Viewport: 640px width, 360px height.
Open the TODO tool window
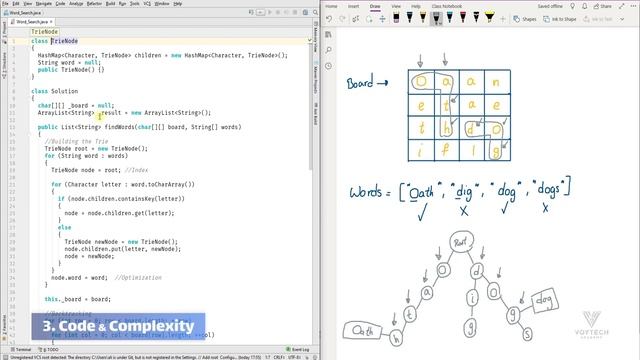tap(48, 350)
